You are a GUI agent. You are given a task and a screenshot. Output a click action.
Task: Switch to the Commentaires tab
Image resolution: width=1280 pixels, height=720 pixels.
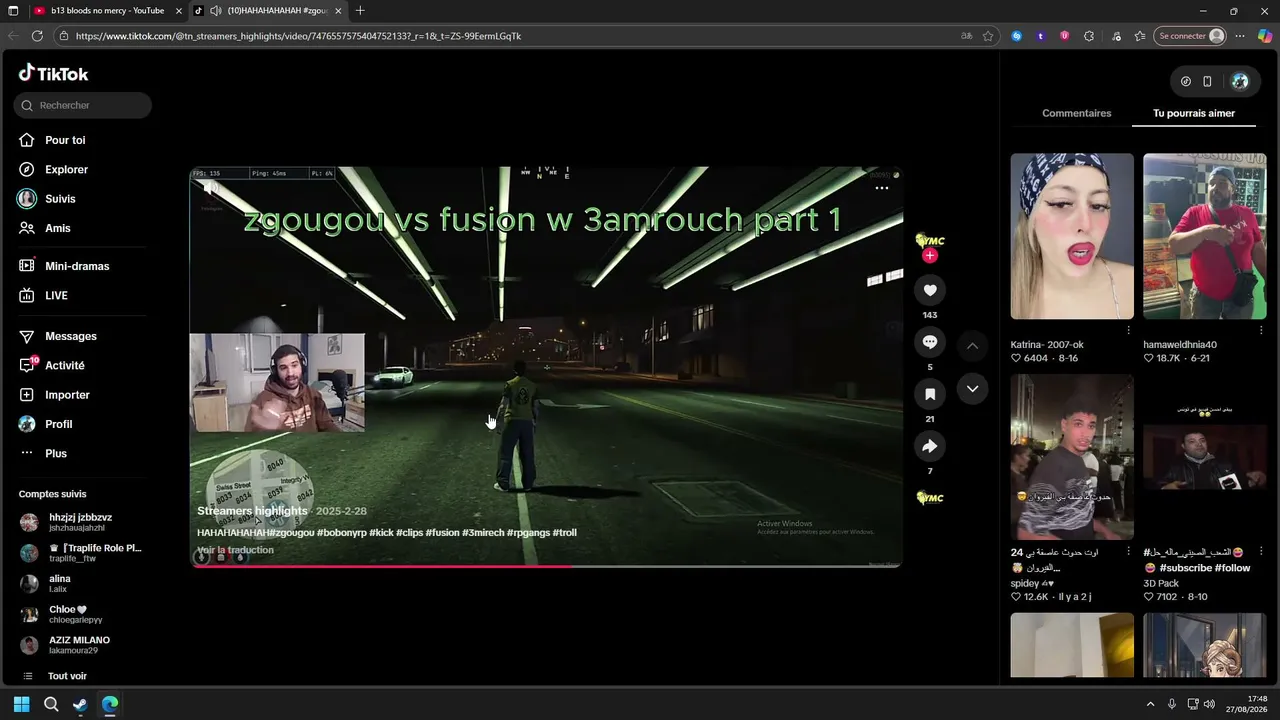(1076, 113)
